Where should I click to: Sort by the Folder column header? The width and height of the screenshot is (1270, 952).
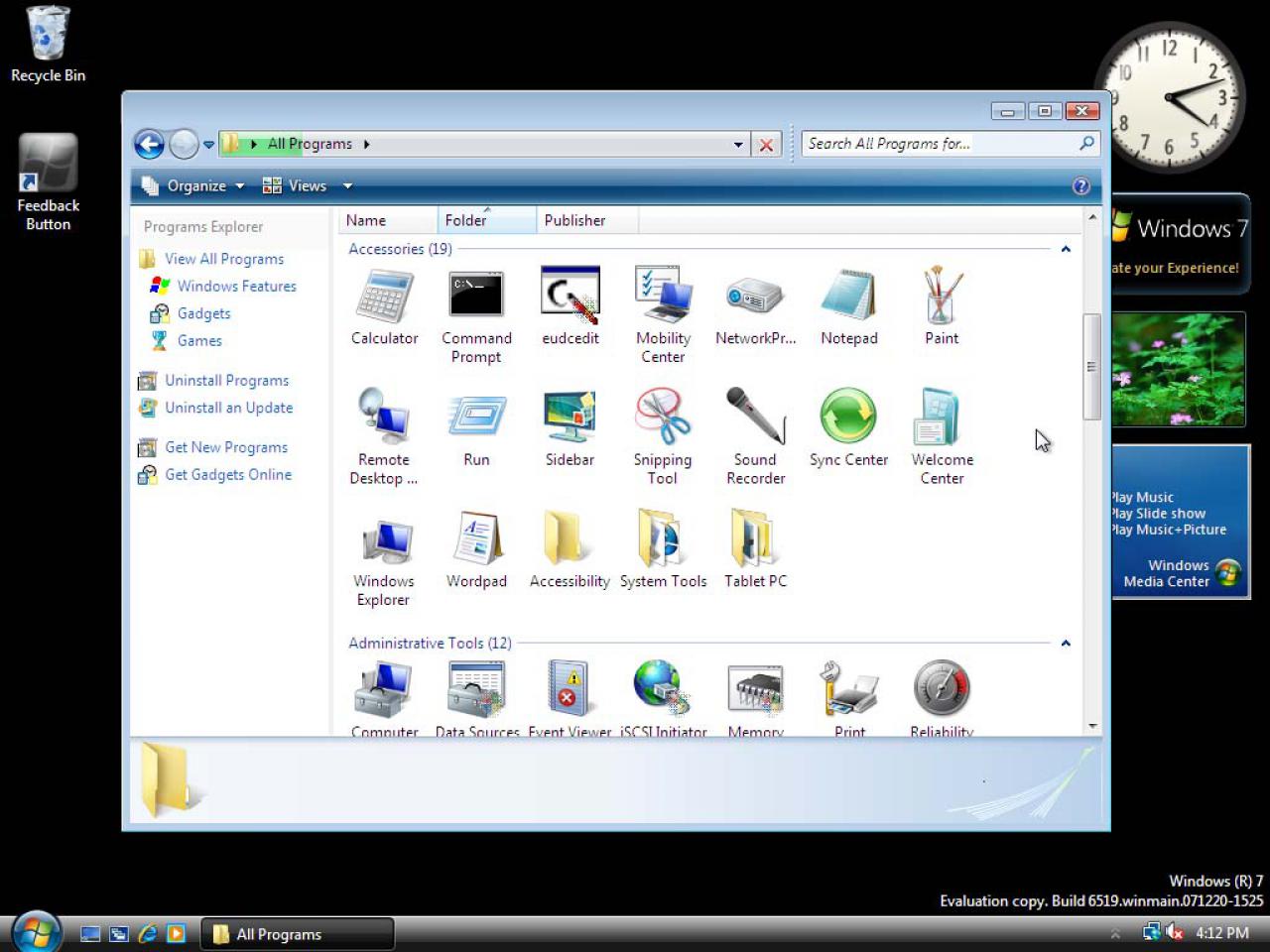click(487, 220)
